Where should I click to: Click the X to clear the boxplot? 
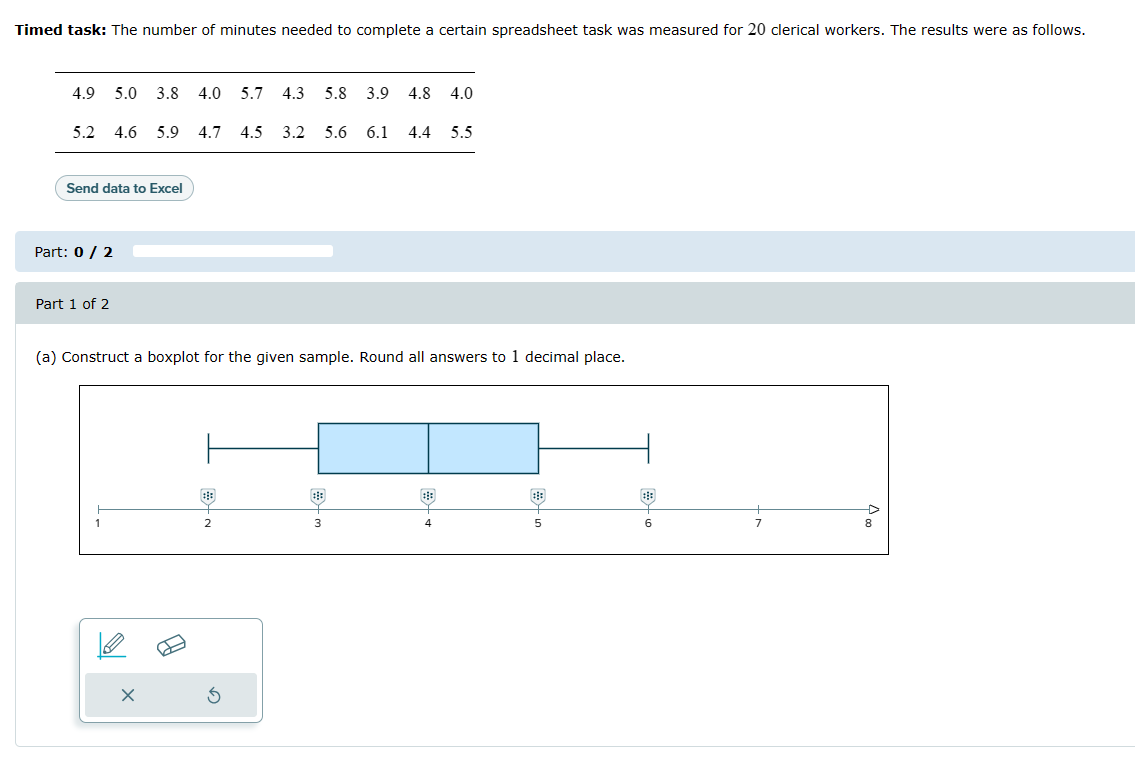[127, 694]
